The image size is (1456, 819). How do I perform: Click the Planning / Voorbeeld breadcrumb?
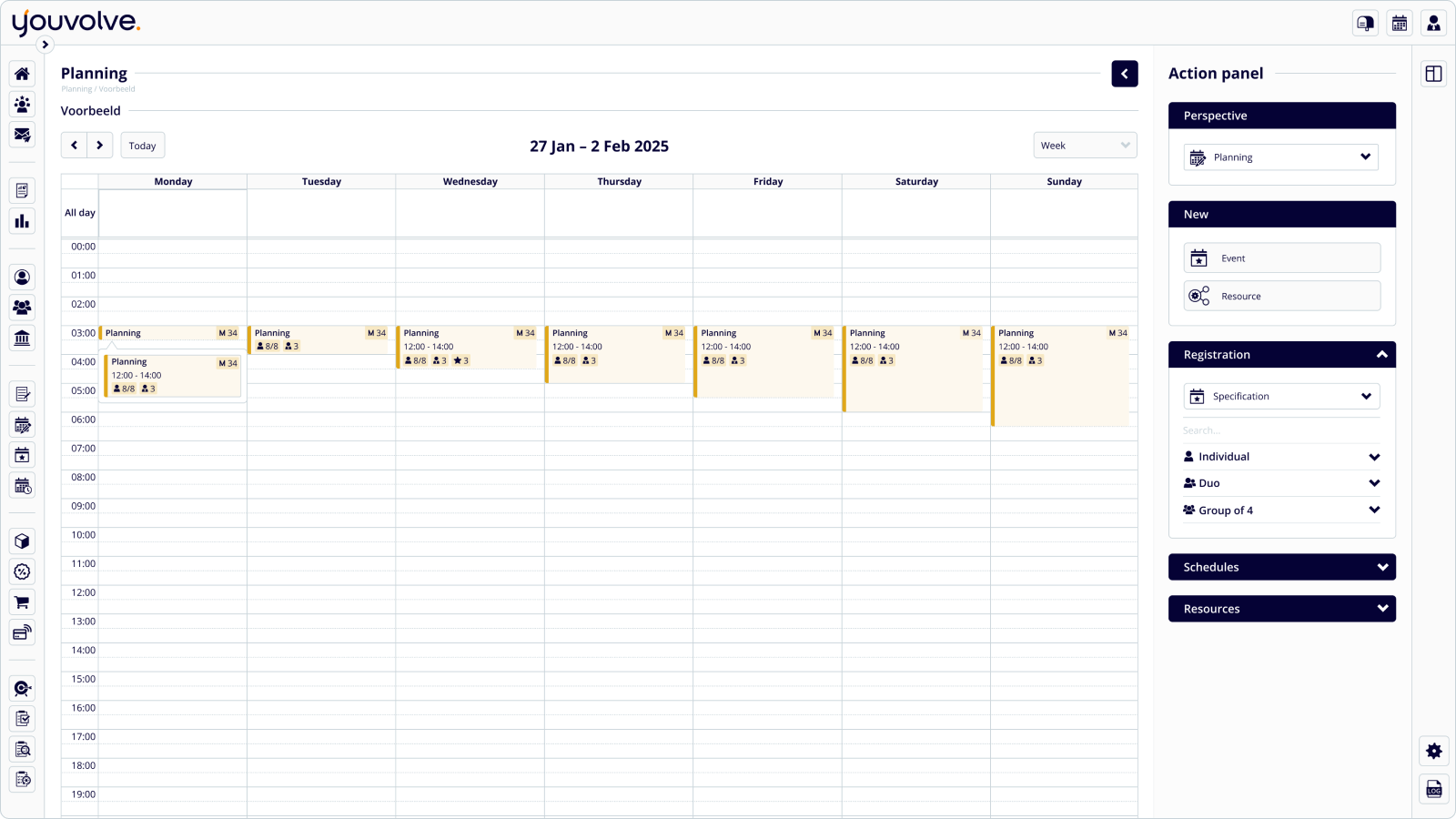(98, 89)
